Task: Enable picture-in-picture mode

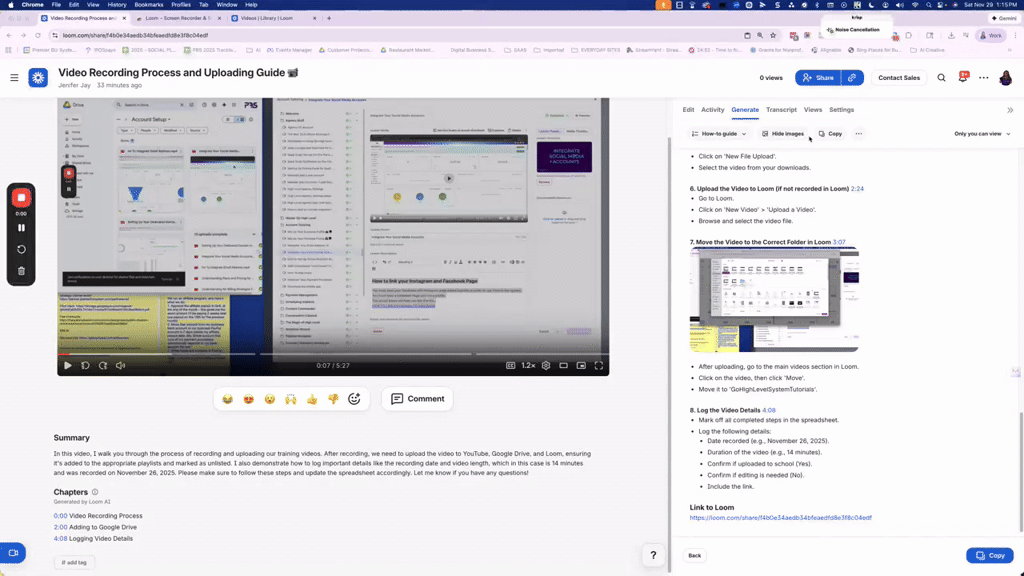Action: tap(581, 366)
